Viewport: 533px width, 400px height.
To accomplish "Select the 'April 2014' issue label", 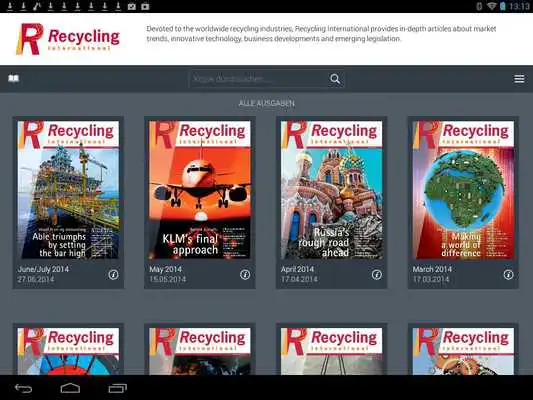I will click(x=297, y=269).
